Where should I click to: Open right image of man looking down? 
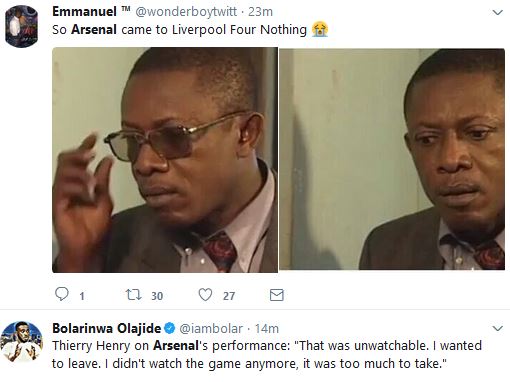click(x=392, y=159)
